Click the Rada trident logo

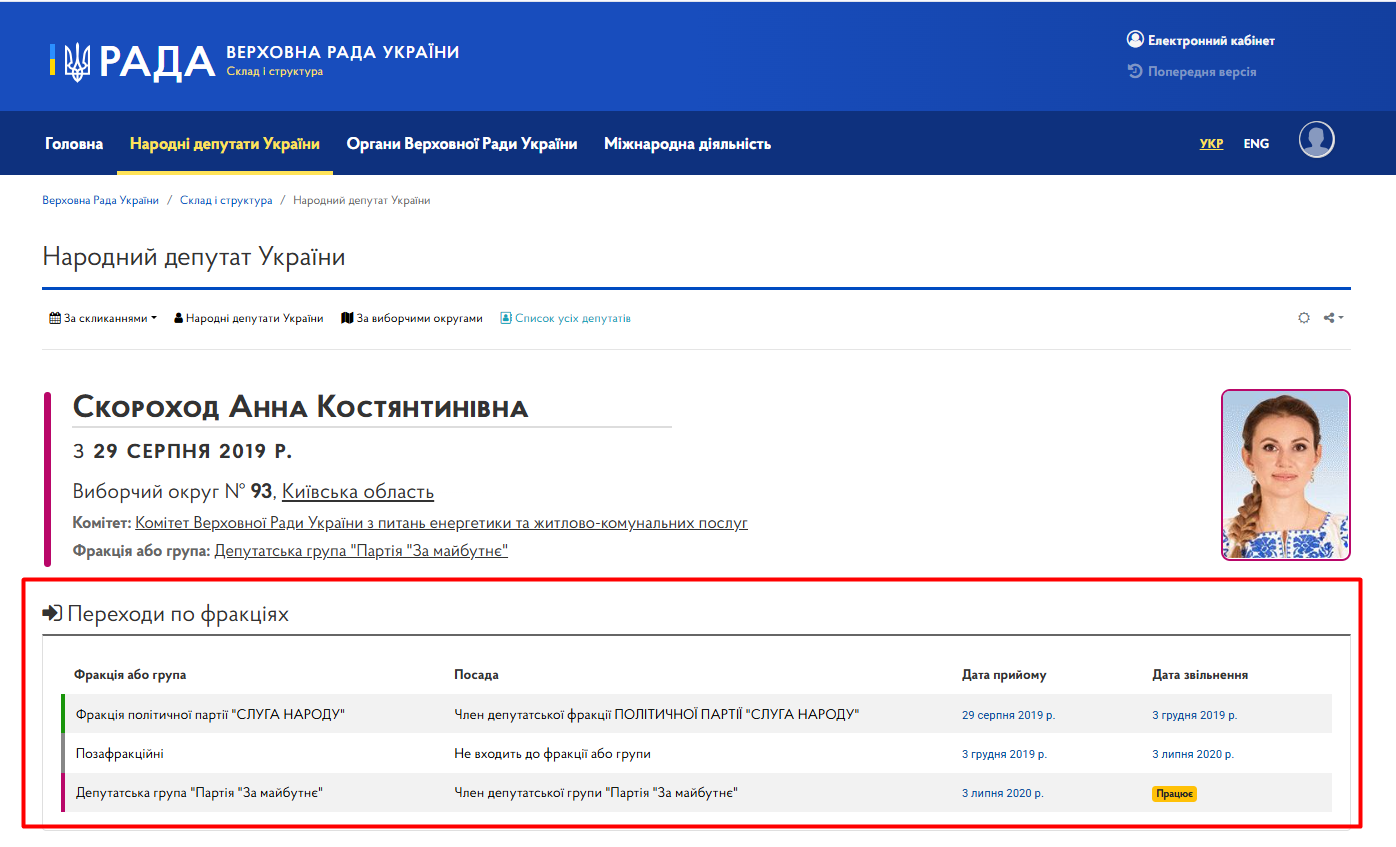coord(76,61)
